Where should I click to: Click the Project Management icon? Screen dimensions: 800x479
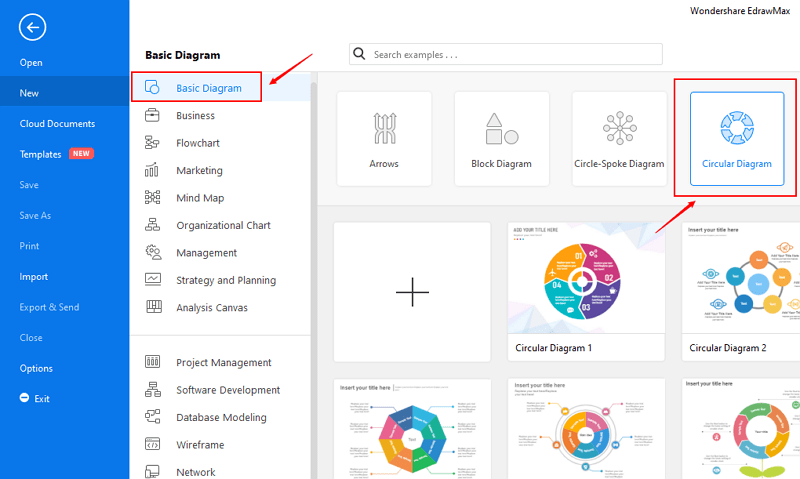[153, 362]
